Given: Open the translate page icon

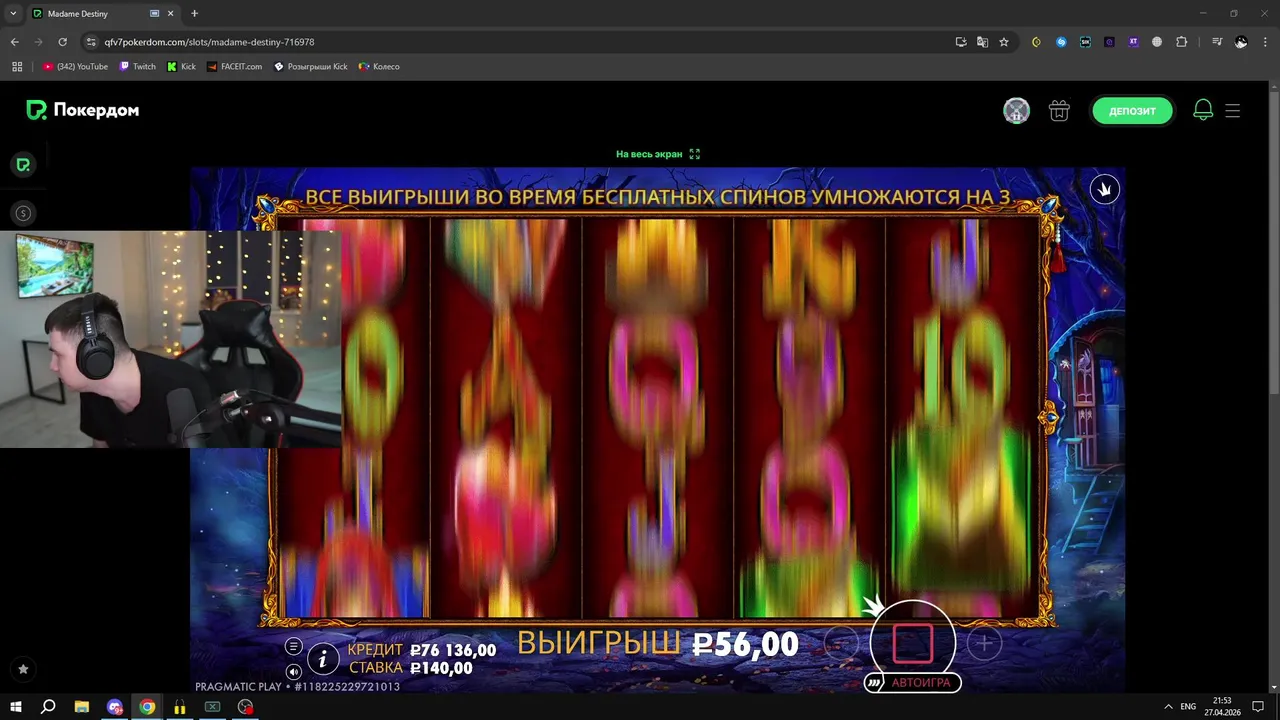Looking at the screenshot, I should coord(982,42).
